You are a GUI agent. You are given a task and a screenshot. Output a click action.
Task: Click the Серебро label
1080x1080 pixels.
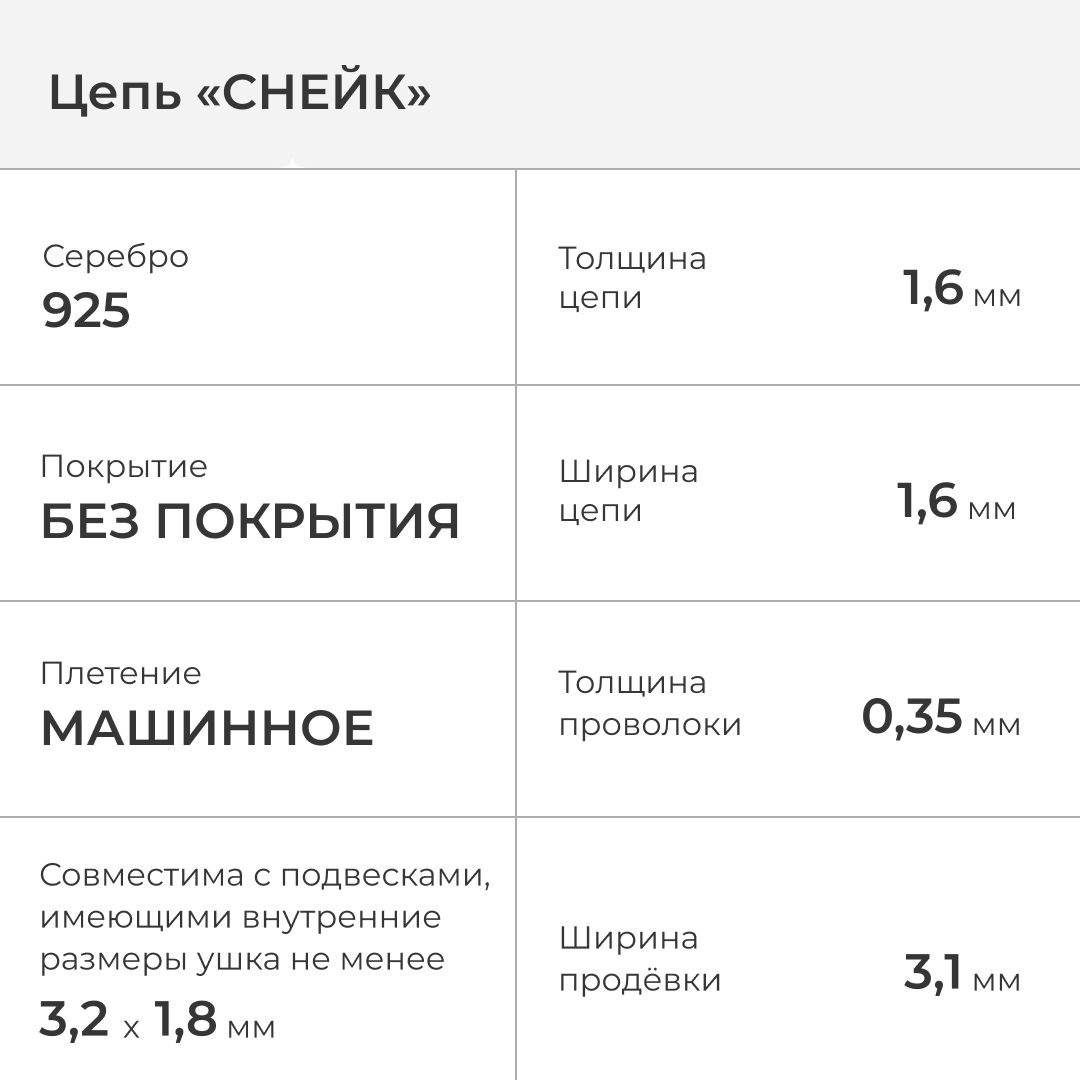click(115, 256)
